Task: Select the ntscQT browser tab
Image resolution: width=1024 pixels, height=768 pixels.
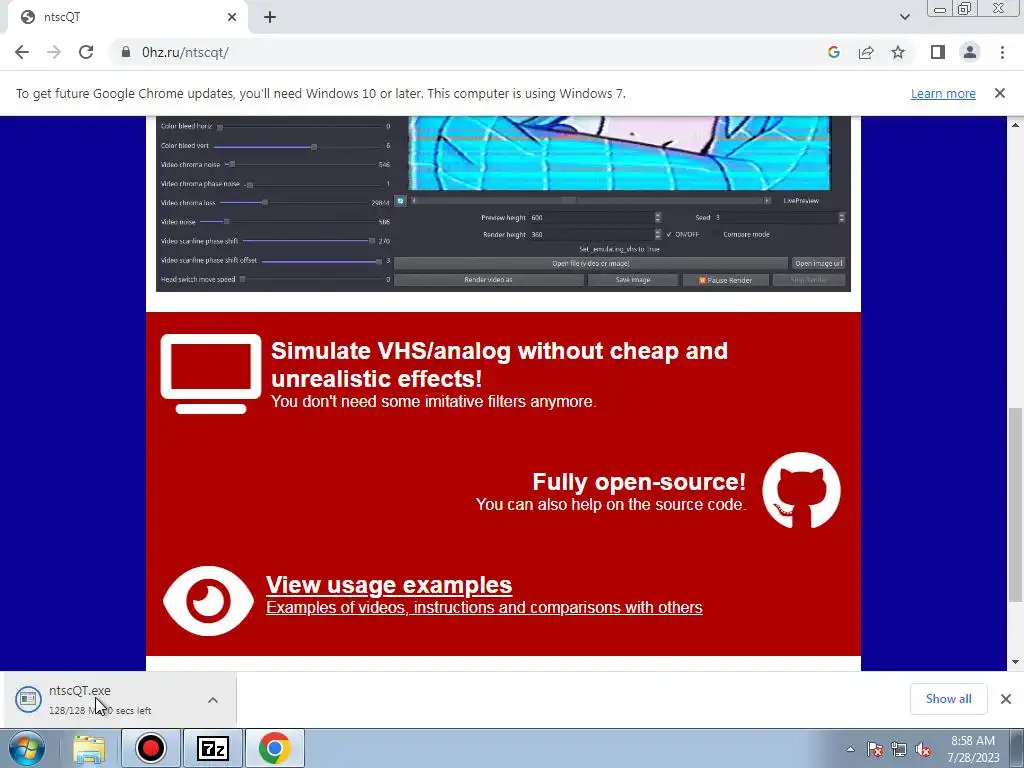Action: point(127,18)
